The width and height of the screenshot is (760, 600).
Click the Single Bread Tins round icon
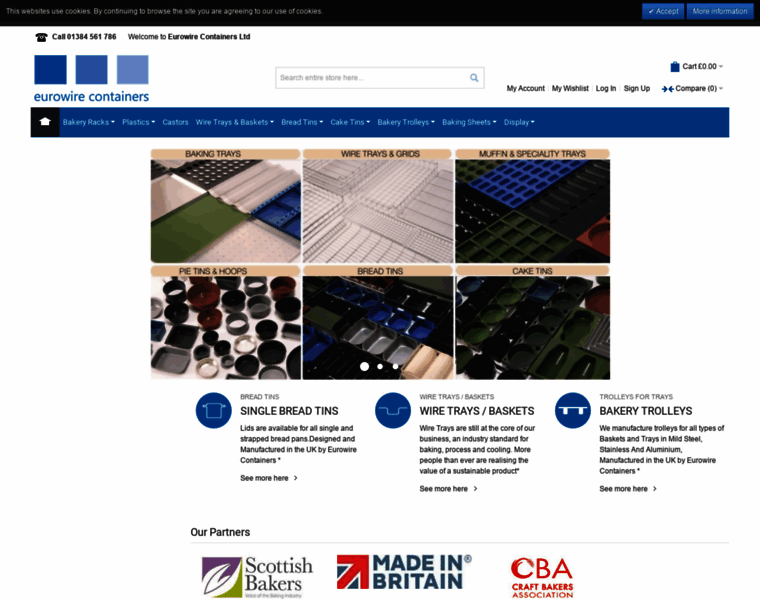pos(214,411)
